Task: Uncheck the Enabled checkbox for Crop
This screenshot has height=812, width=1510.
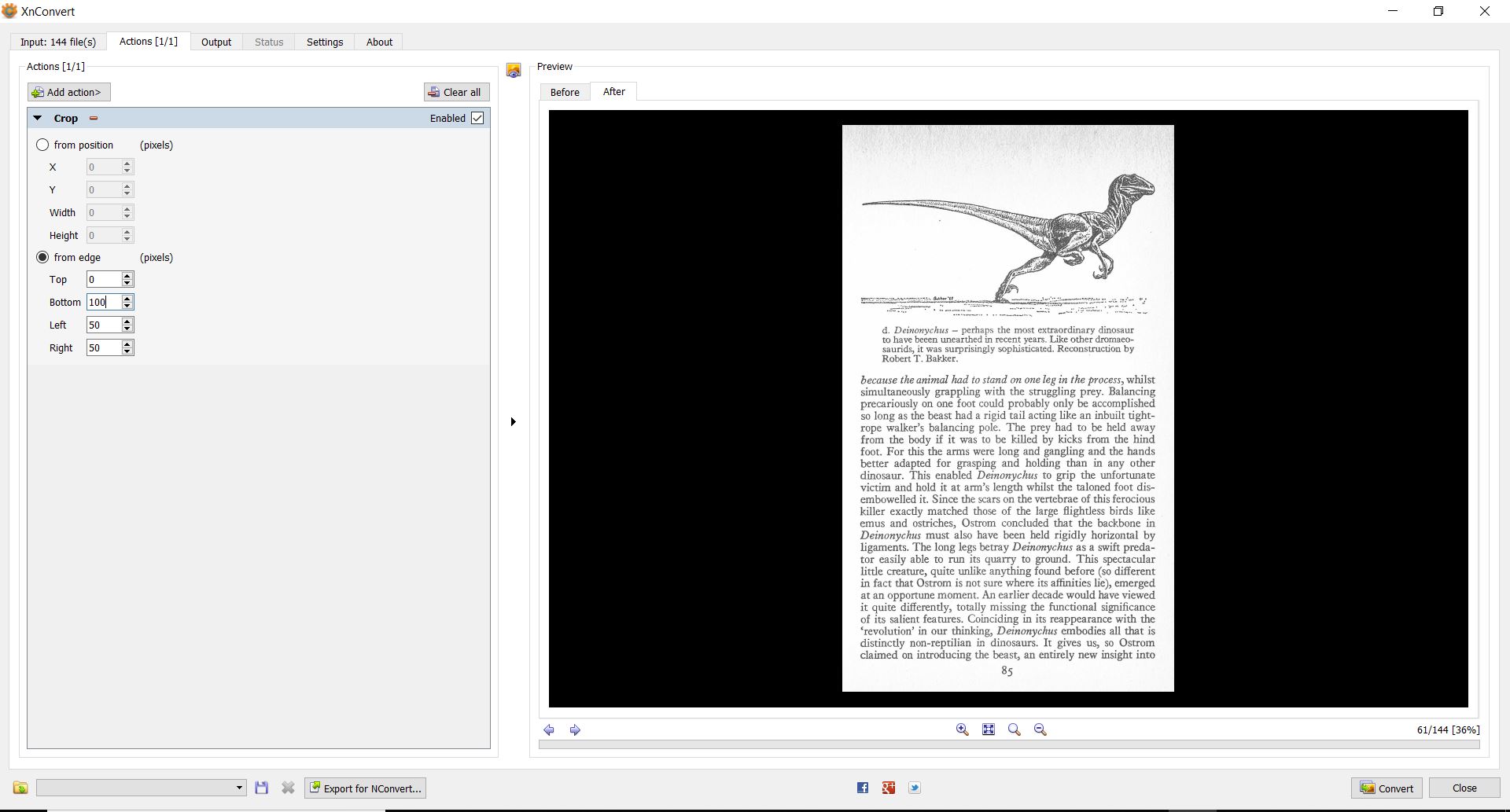Action: (477, 118)
